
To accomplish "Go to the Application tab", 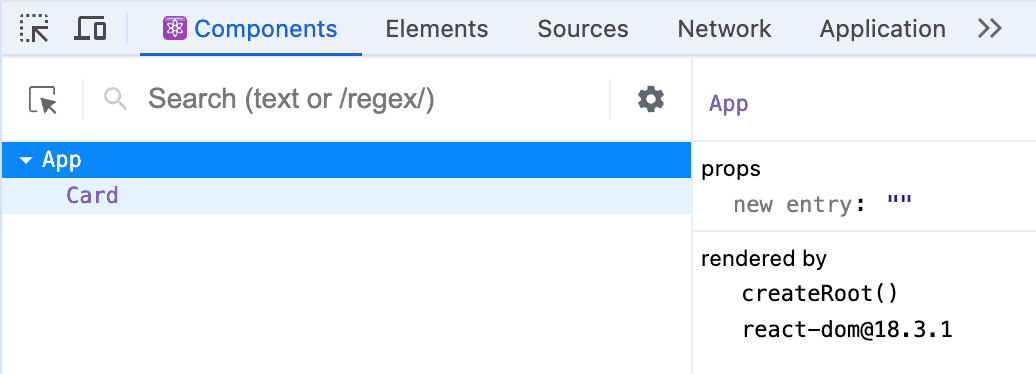I will point(883,29).
